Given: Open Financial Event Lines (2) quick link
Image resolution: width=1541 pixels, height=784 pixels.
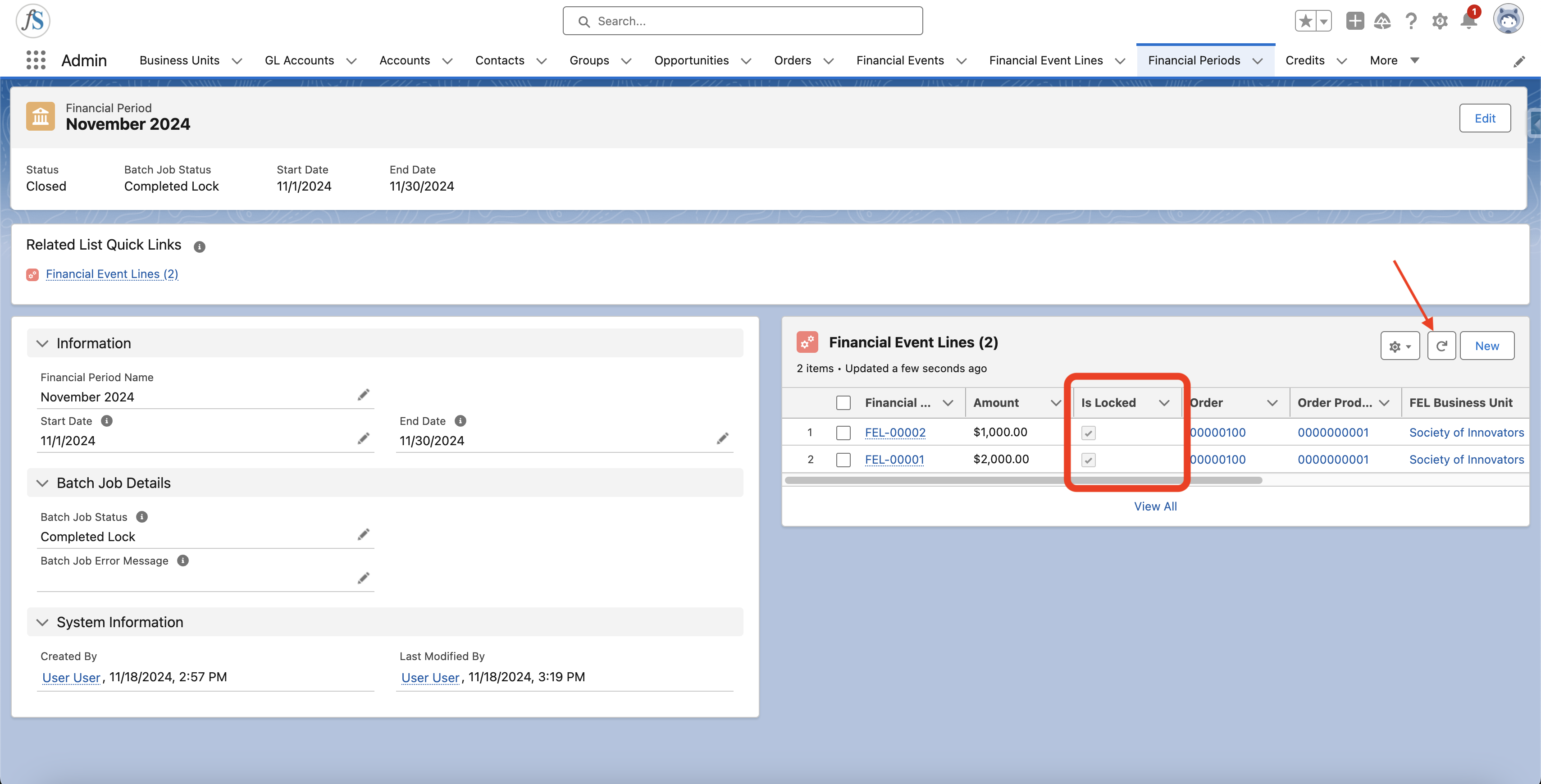Looking at the screenshot, I should [112, 274].
